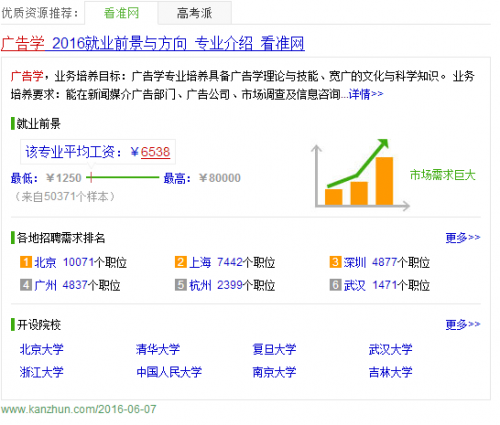
Task: Expand the description via 详情>> link
Action: [x=366, y=94]
